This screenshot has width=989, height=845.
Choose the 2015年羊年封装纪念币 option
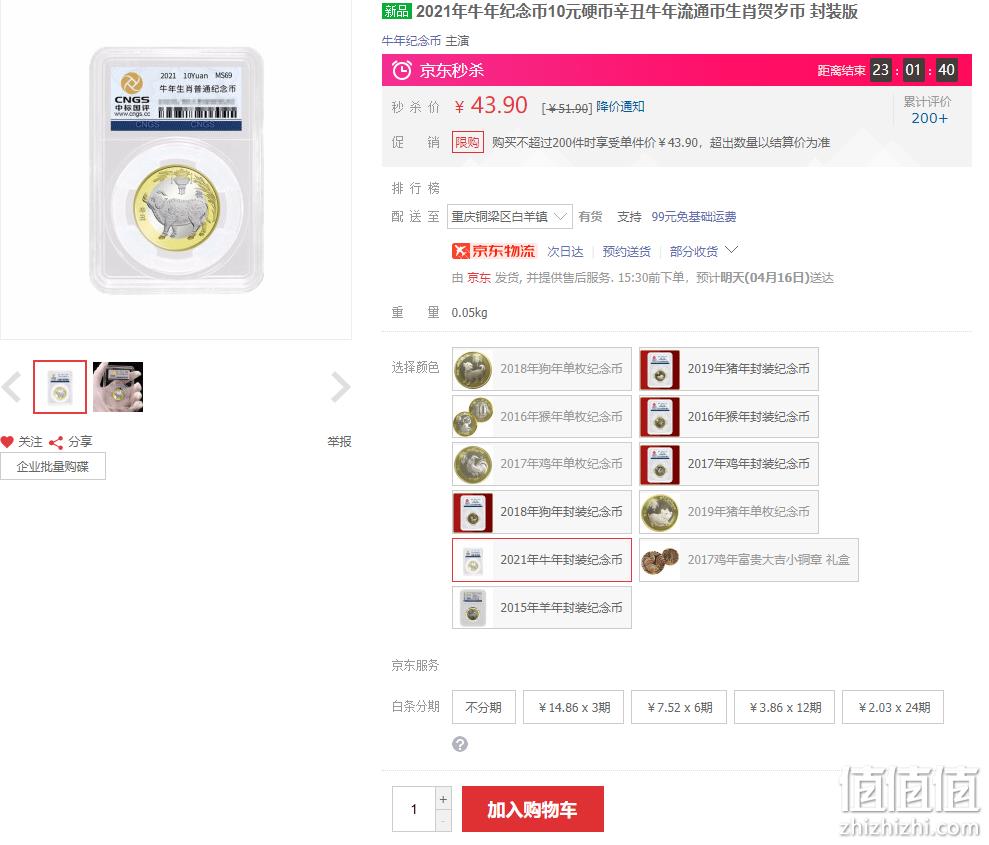pos(542,608)
